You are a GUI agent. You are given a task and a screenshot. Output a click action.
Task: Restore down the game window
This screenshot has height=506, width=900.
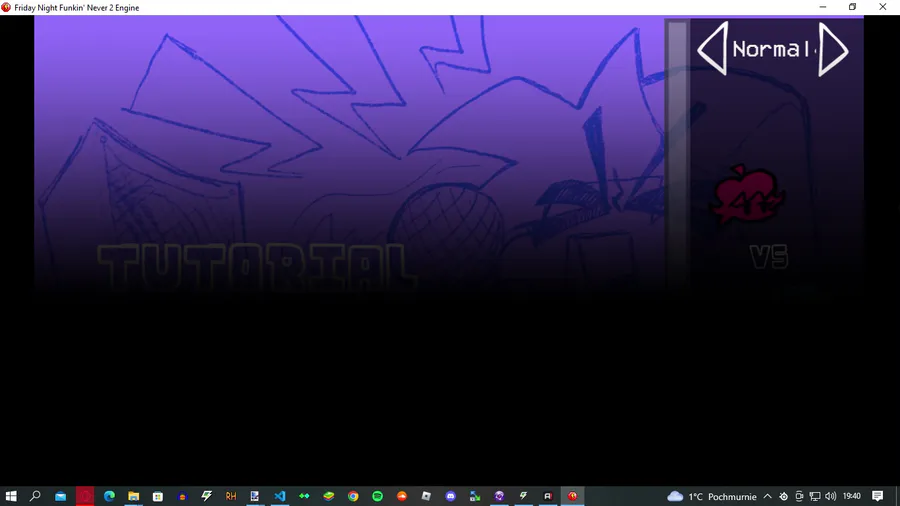click(852, 7)
